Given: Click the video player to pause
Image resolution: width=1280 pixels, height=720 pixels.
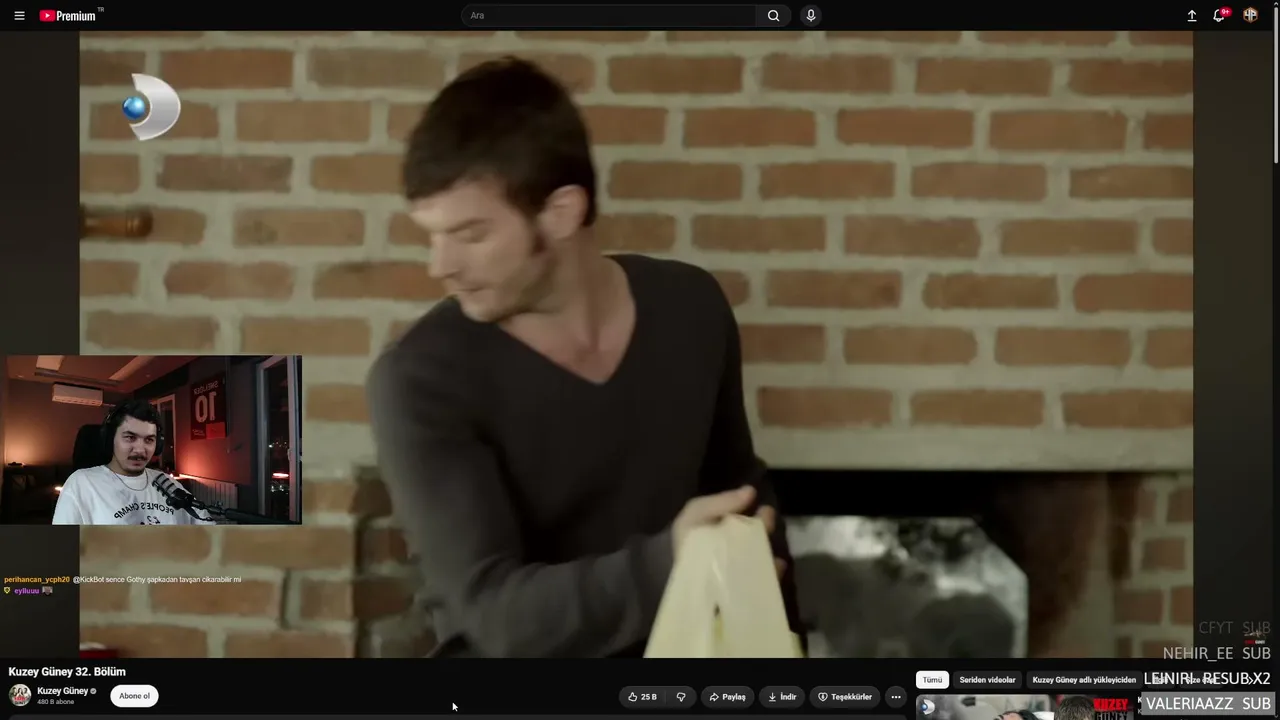Looking at the screenshot, I should coord(636,344).
